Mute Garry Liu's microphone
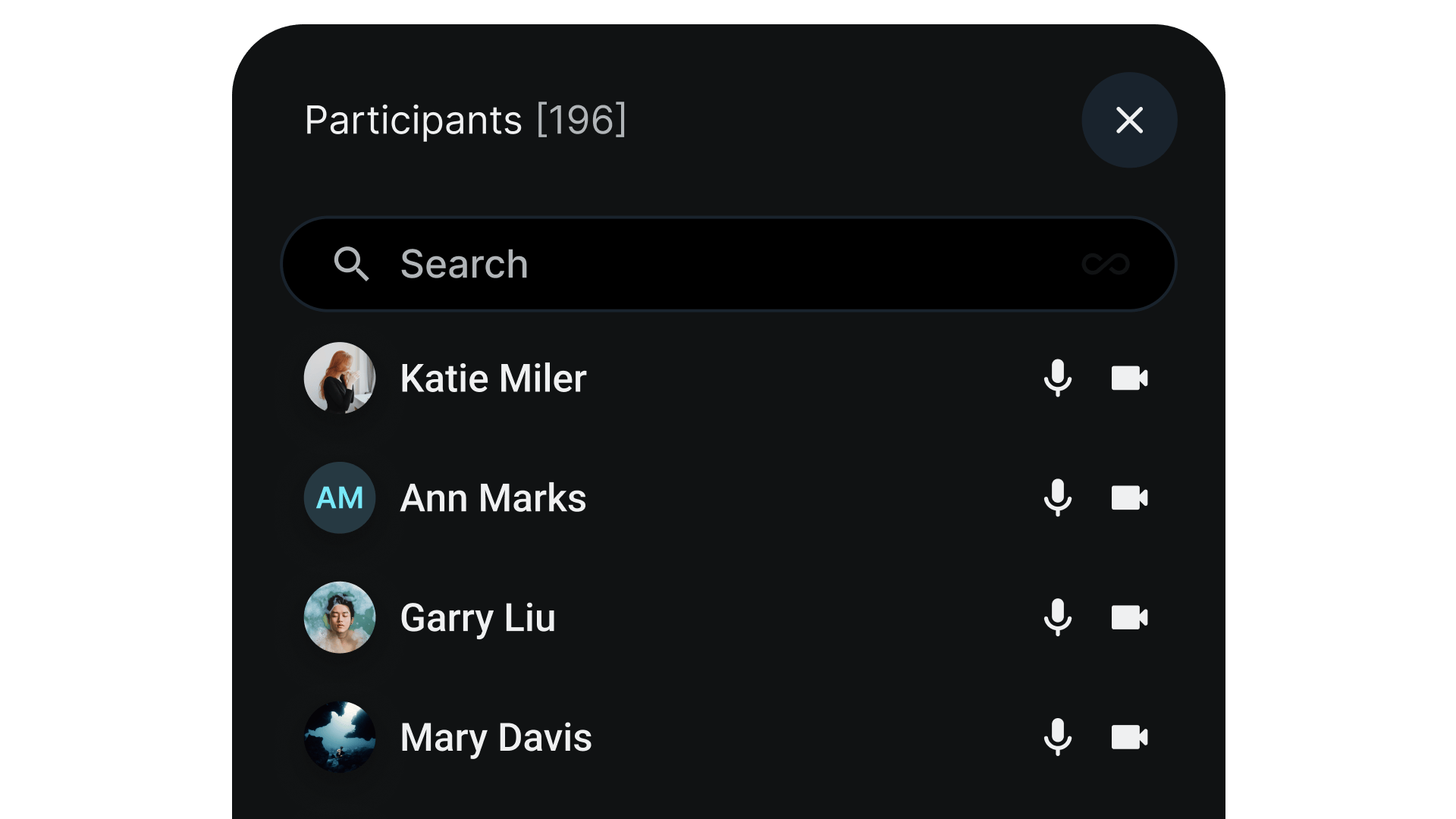1456x819 pixels. point(1058,618)
